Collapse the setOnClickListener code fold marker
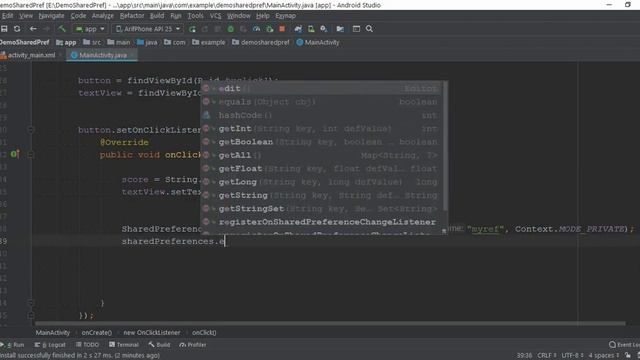640x360 pixels. 31,130
